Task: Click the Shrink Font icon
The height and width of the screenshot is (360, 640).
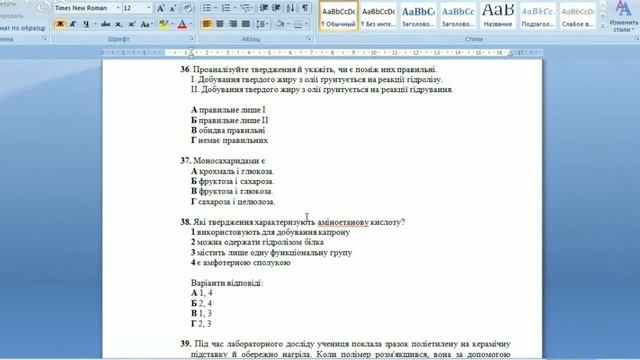Action: [x=173, y=8]
